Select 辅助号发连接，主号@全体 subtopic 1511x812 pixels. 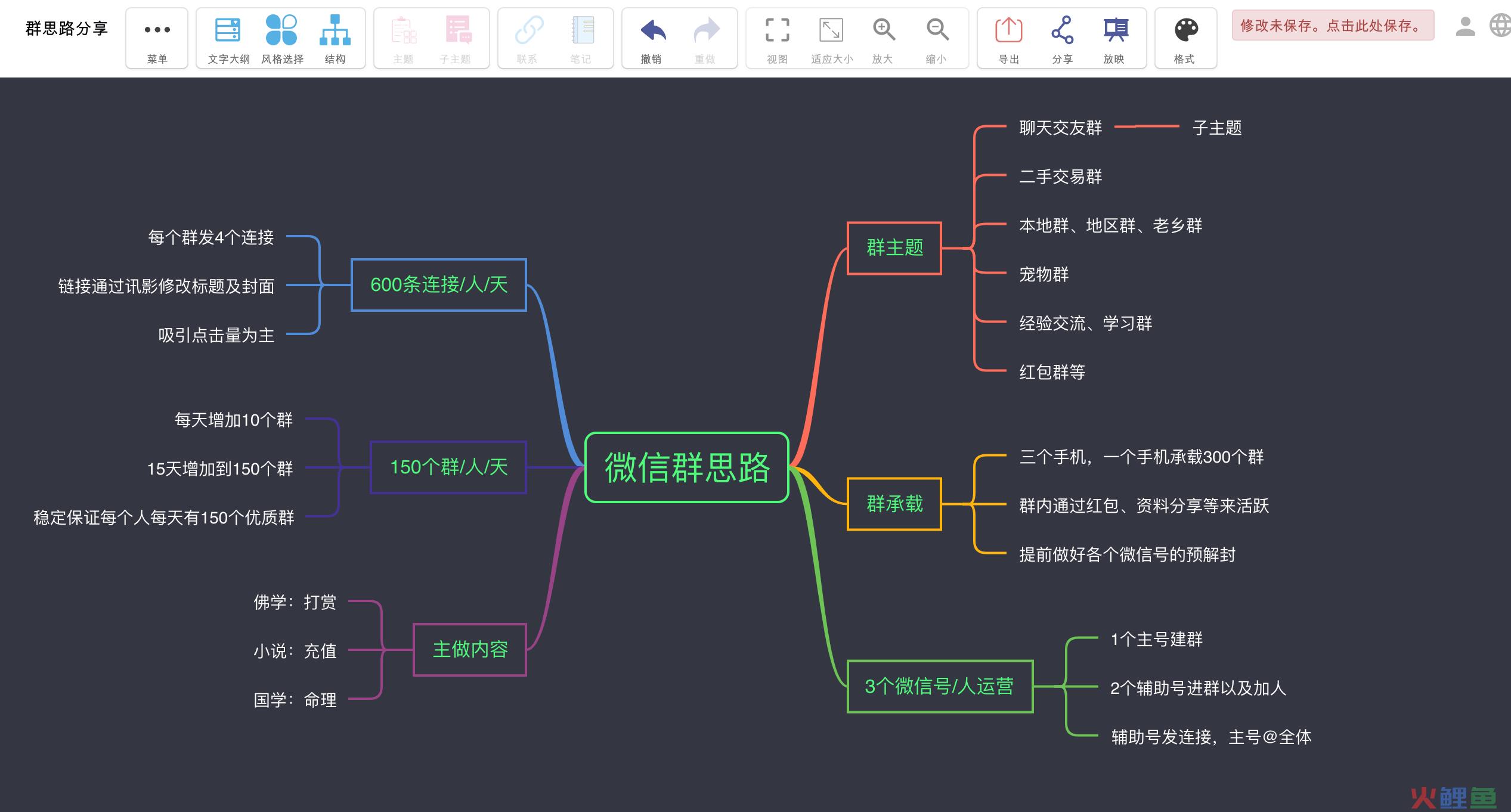(x=1211, y=737)
